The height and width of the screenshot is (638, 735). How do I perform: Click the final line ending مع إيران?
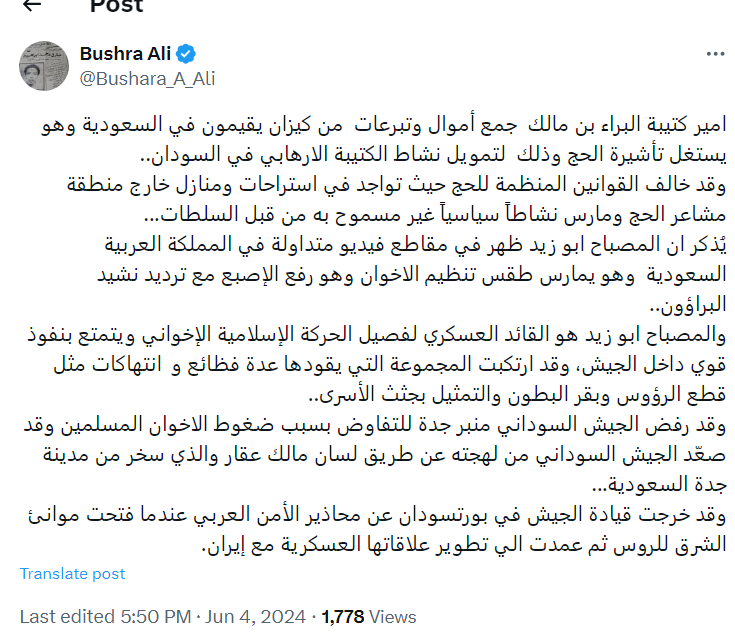tap(464, 545)
